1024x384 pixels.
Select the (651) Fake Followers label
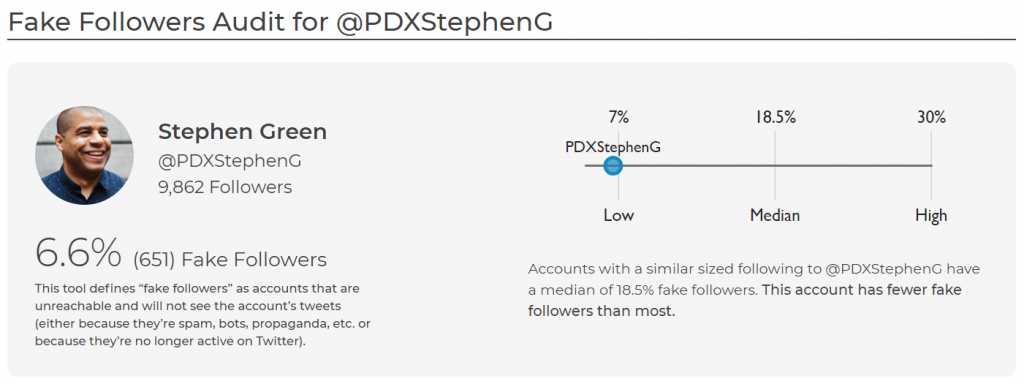coord(230,260)
